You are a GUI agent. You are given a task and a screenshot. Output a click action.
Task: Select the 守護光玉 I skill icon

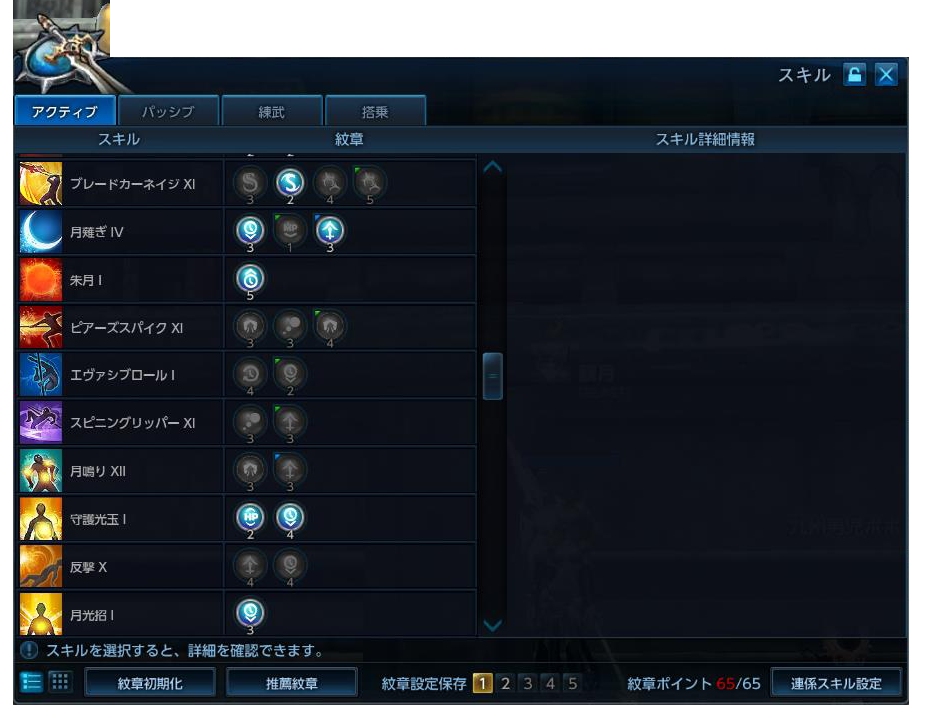coord(40,519)
